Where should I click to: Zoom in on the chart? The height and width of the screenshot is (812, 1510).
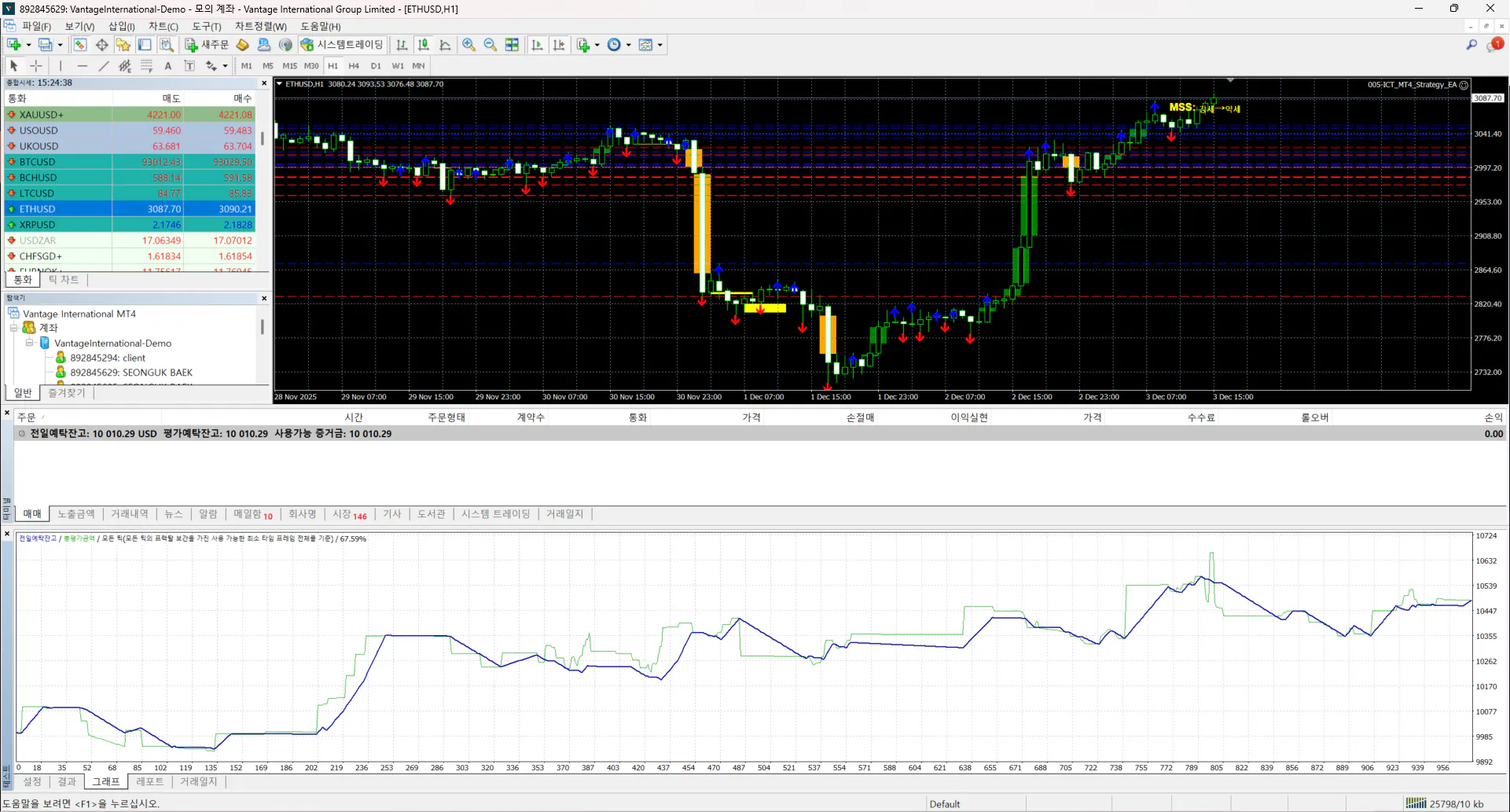click(x=469, y=45)
